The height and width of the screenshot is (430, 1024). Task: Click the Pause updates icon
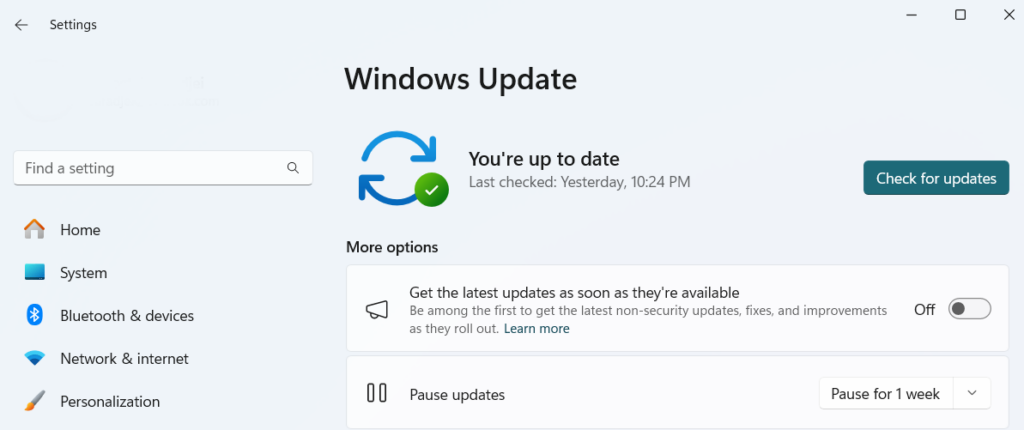point(376,394)
